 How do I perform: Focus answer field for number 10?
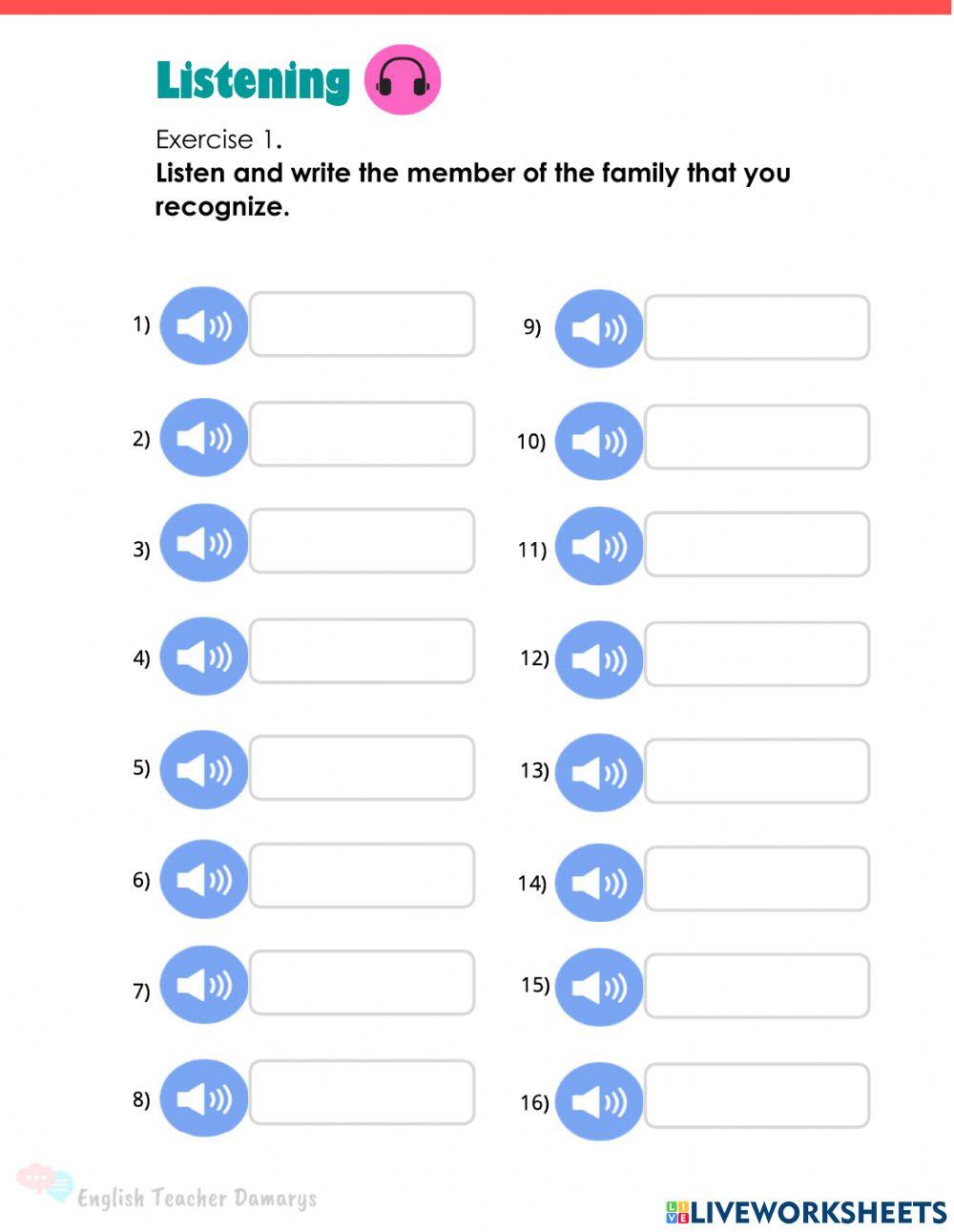click(757, 437)
